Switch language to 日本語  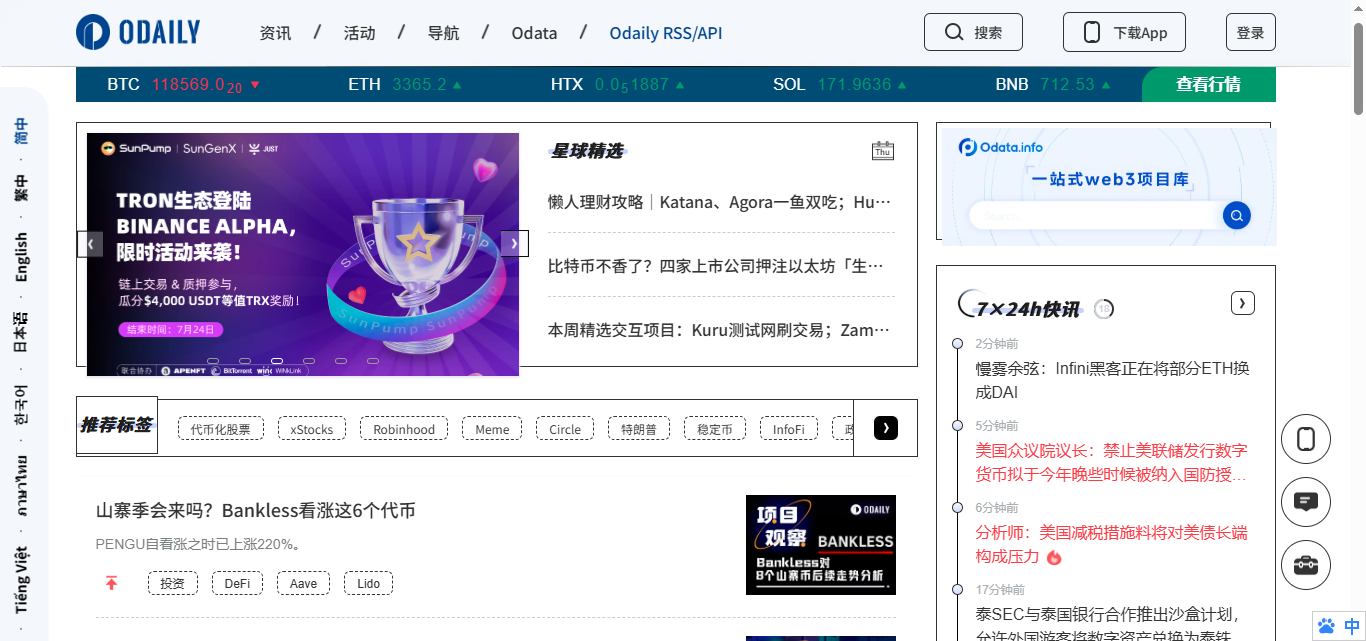pyautogui.click(x=21, y=331)
